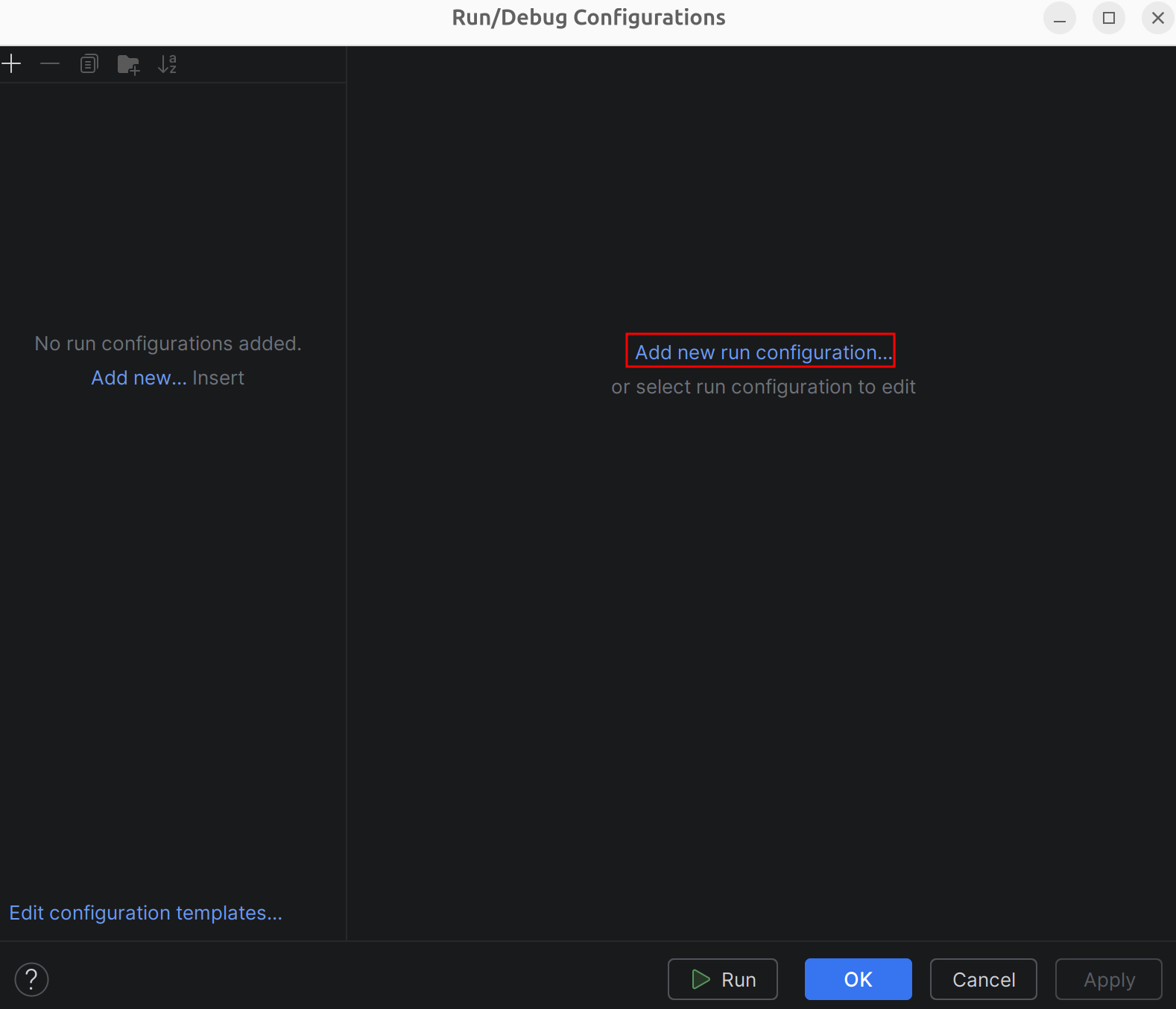The image size is (1176, 1009).
Task: Click the "No run configurations added." text
Action: (168, 344)
